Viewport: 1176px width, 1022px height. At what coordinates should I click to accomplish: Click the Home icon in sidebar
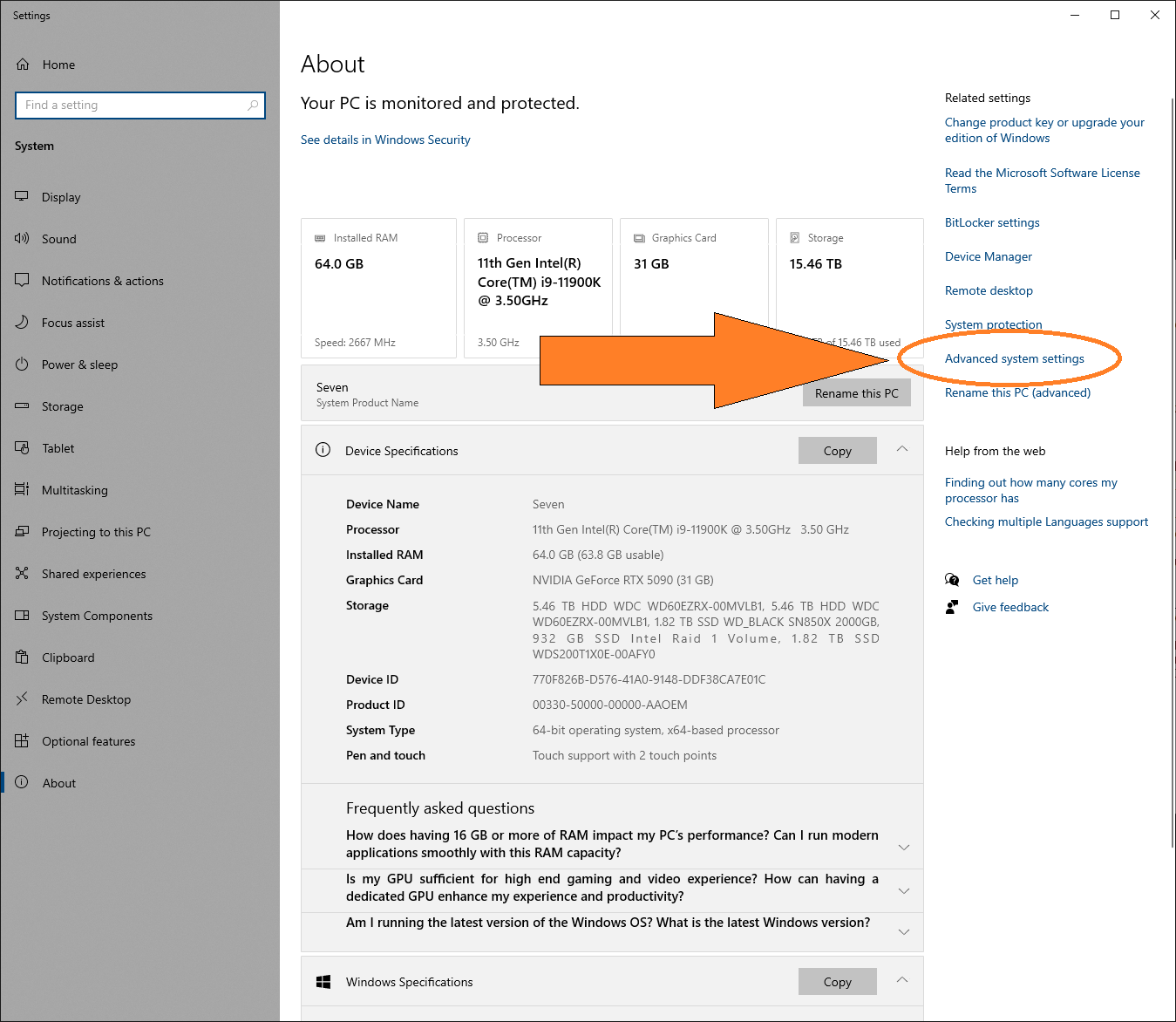tap(24, 65)
